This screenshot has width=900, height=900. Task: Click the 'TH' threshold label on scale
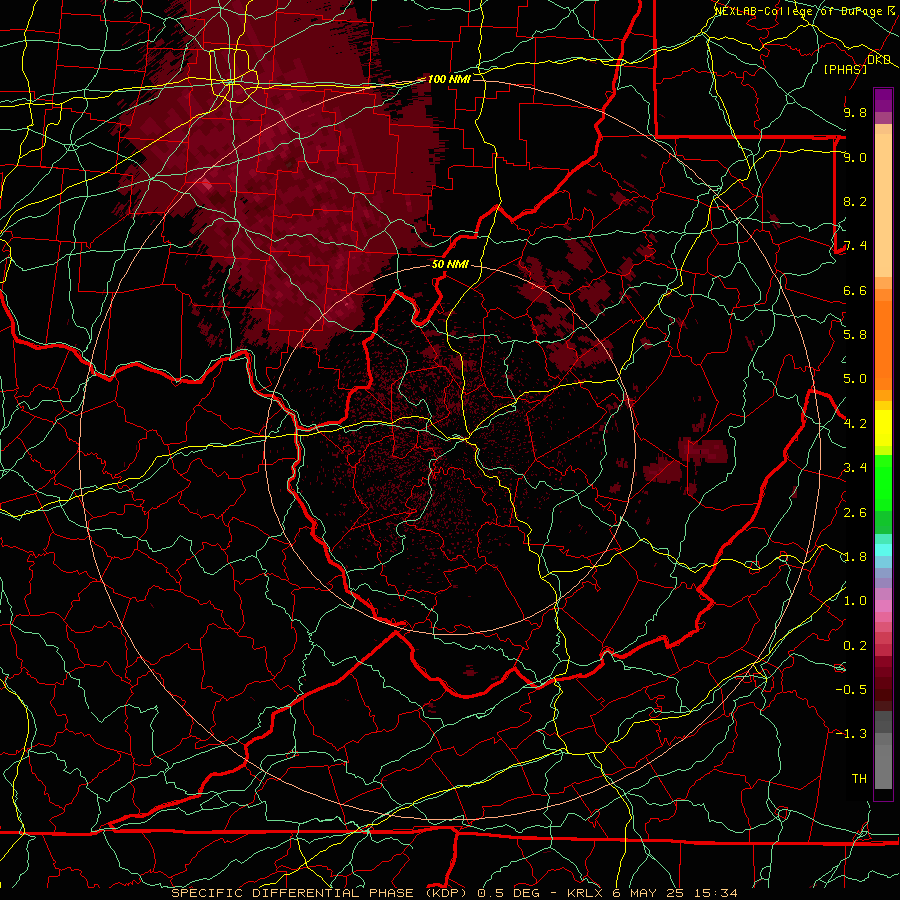click(x=859, y=779)
